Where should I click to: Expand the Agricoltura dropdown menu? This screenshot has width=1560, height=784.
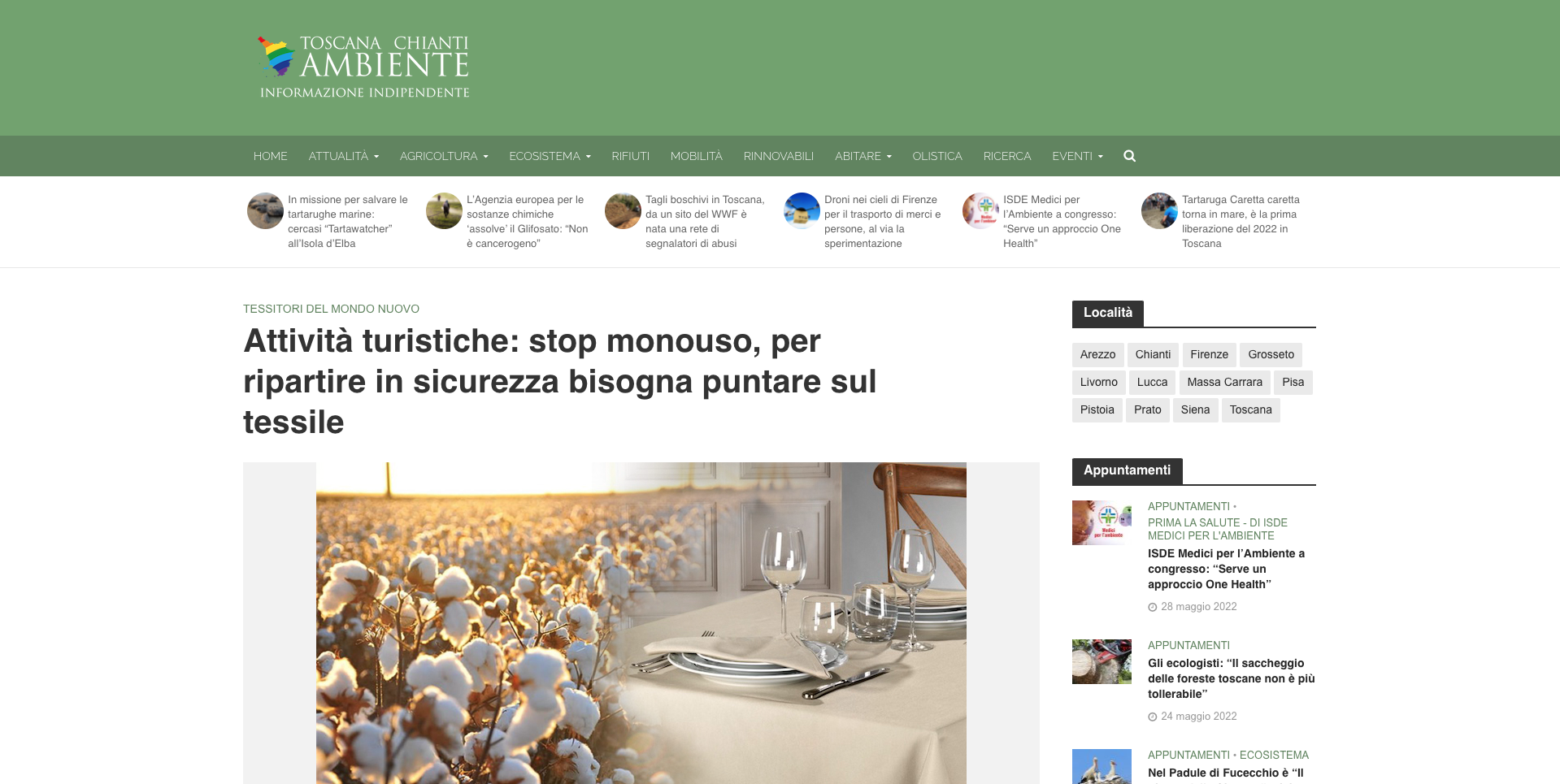tap(444, 156)
